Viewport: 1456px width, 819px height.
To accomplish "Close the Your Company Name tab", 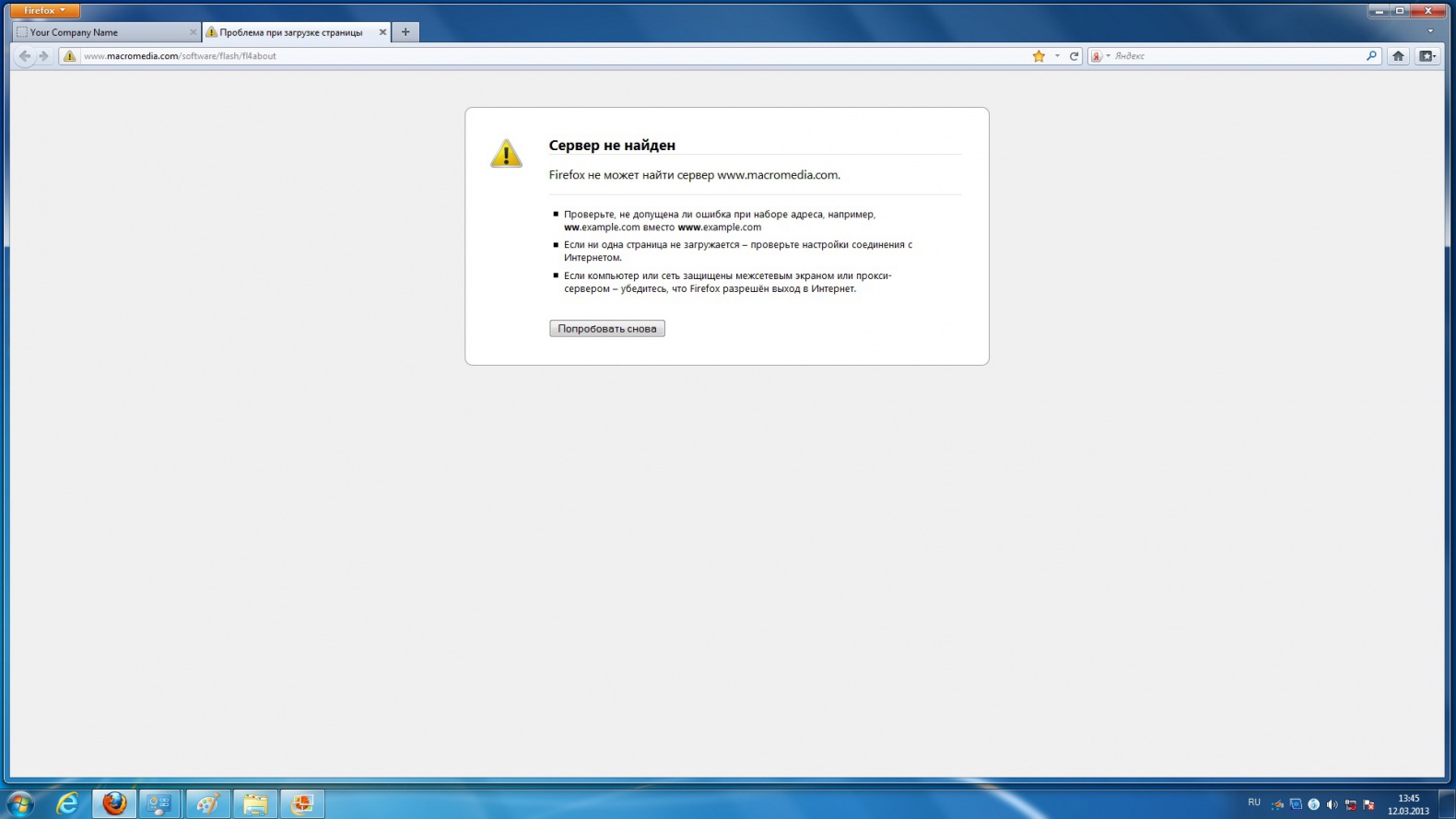I will (x=193, y=32).
